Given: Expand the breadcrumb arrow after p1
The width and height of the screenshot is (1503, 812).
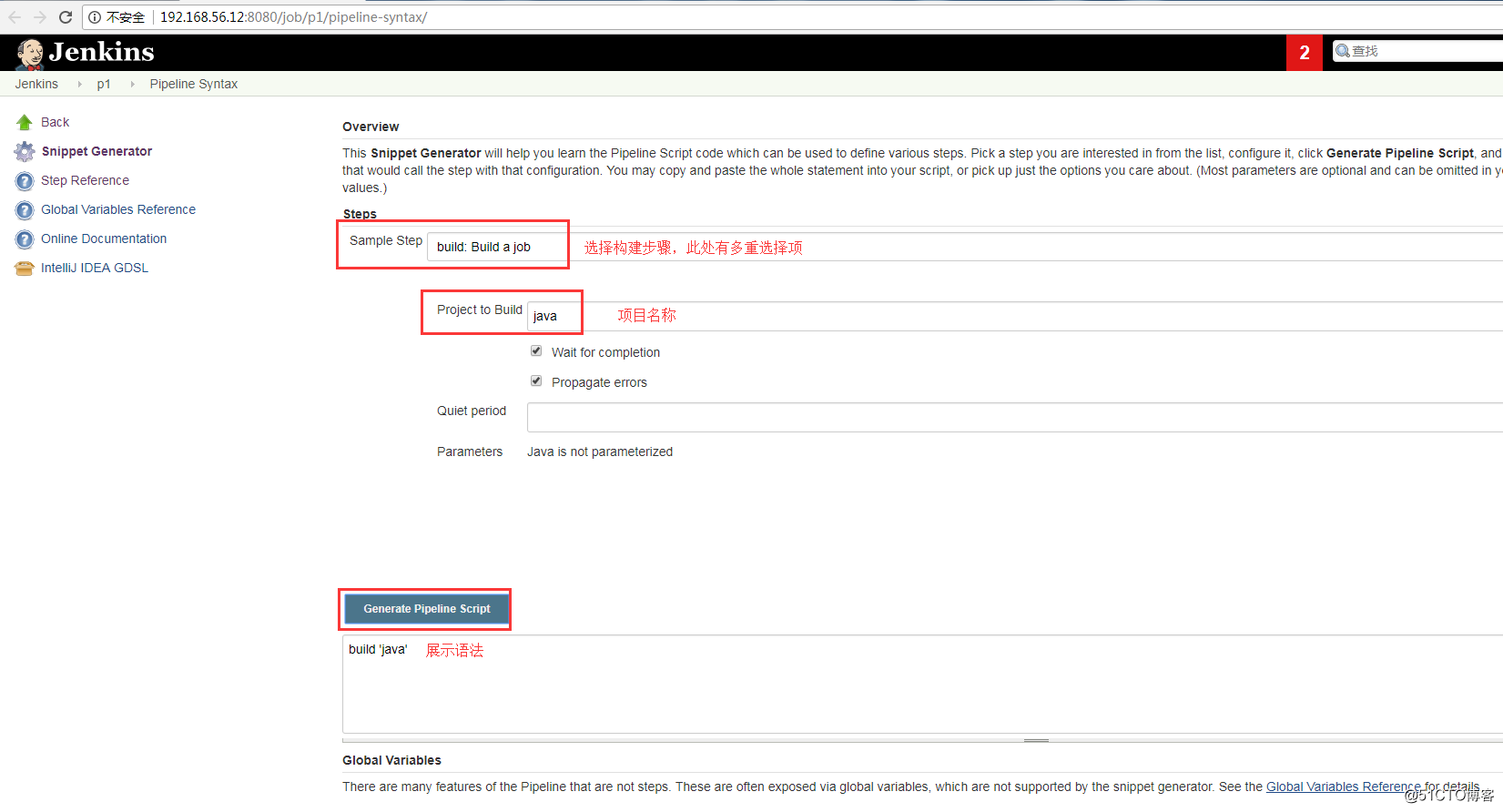Looking at the screenshot, I should [132, 84].
